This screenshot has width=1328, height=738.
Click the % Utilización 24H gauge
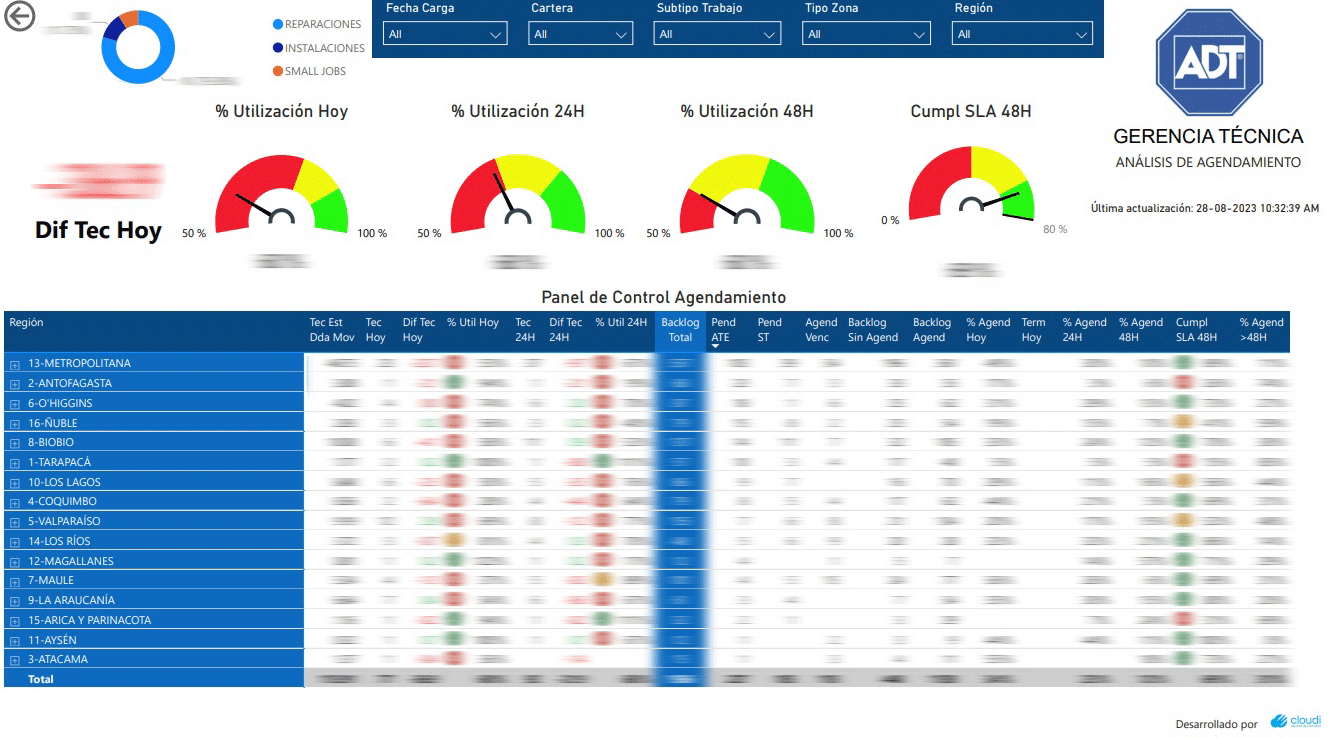point(517,194)
